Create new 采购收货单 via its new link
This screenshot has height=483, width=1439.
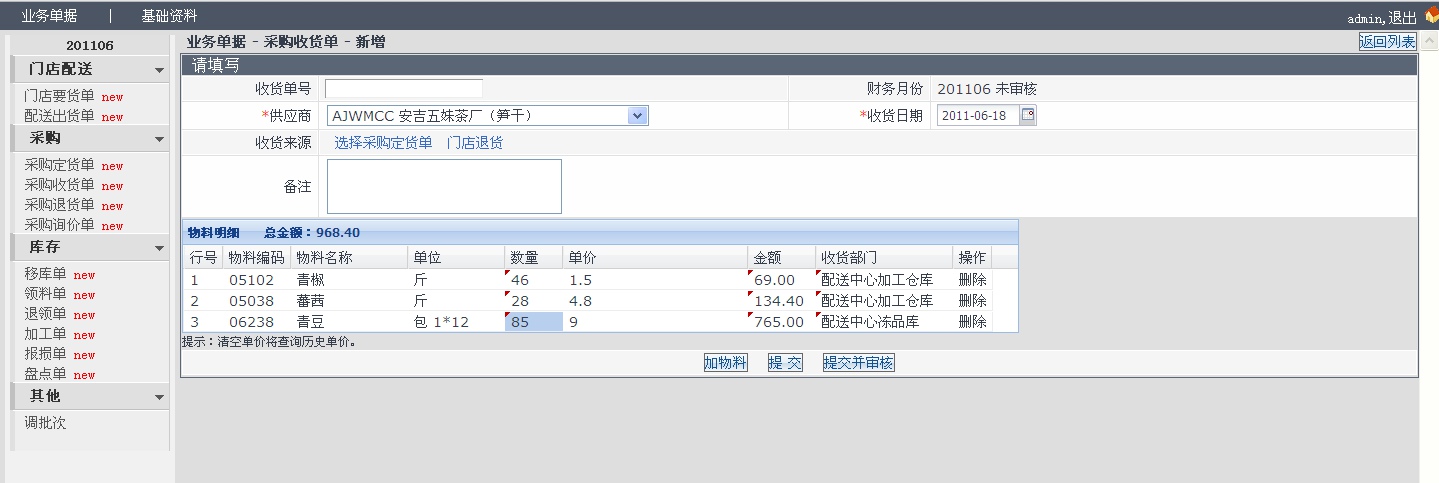pos(112,186)
